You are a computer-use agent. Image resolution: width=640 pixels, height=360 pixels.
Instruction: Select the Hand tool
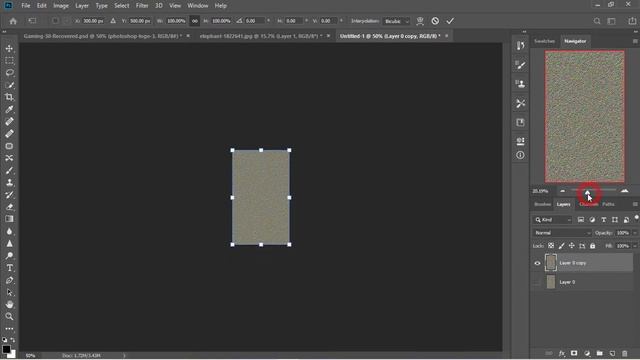tap(9, 304)
